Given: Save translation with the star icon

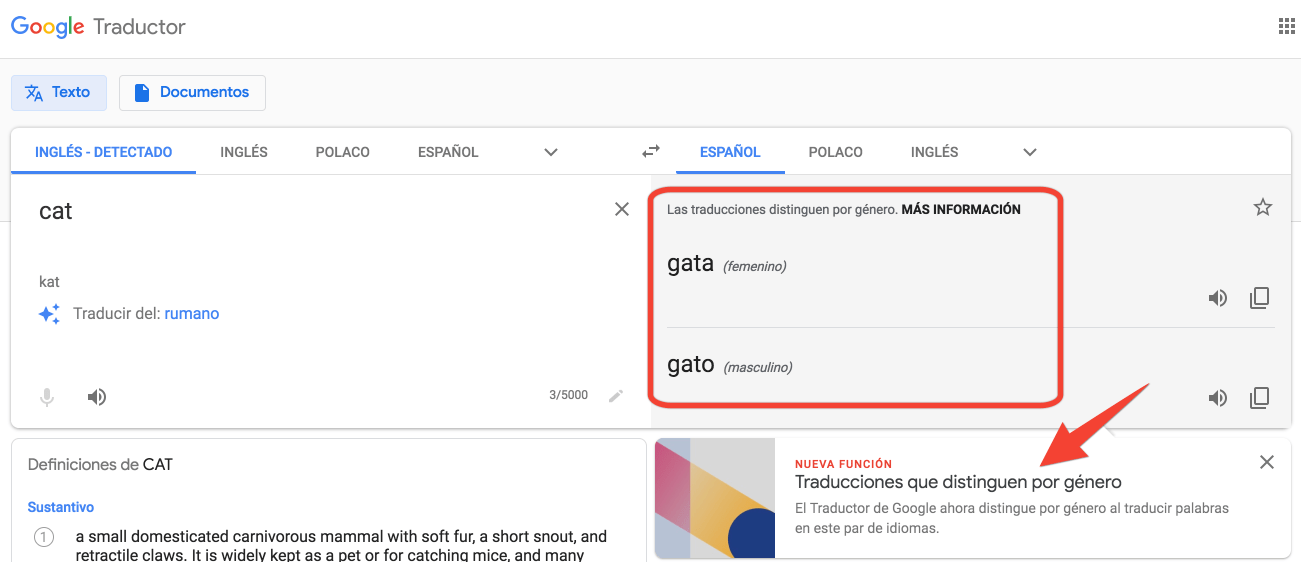Looking at the screenshot, I should [1263, 208].
